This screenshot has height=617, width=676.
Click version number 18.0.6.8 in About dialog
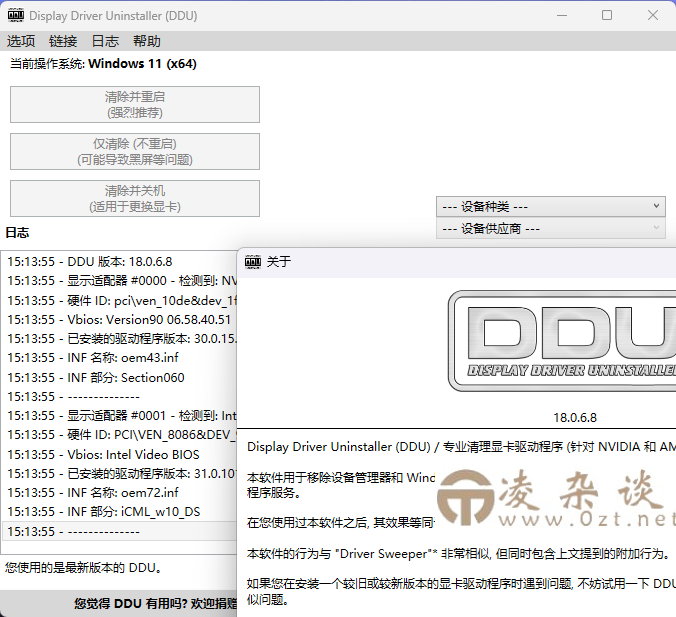tap(575, 417)
